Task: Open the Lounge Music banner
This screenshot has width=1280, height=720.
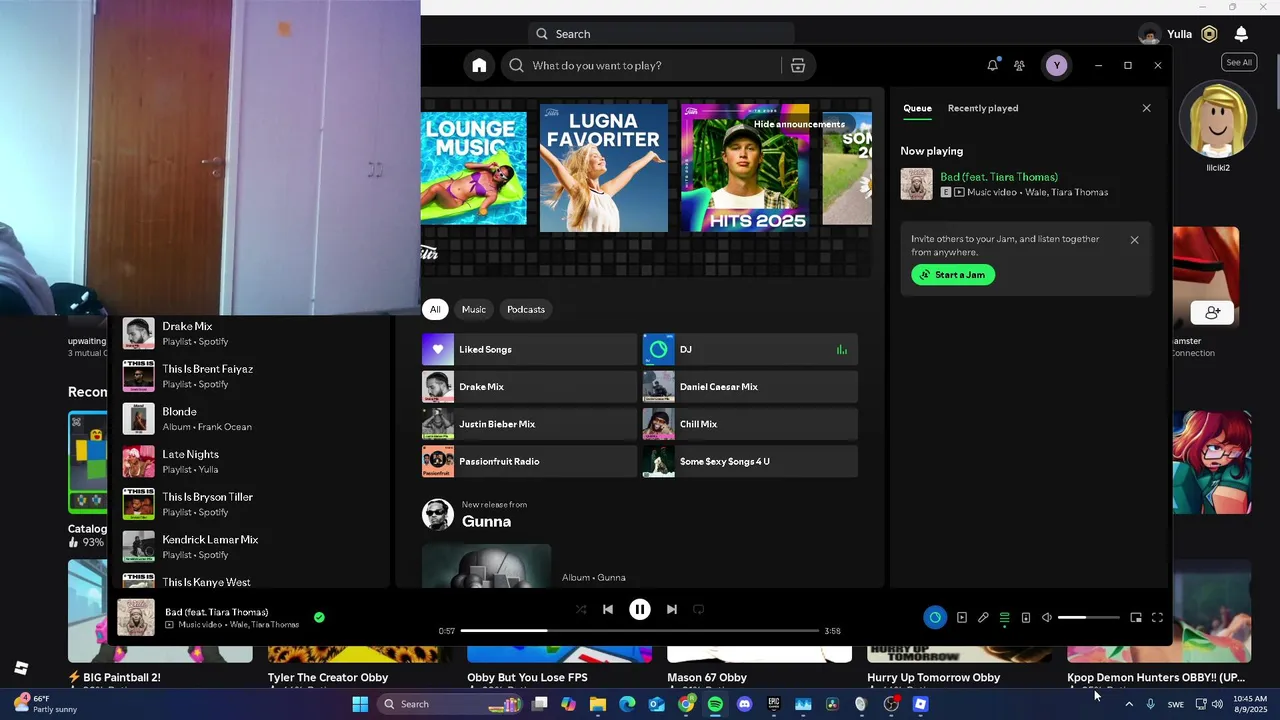Action: [x=474, y=168]
